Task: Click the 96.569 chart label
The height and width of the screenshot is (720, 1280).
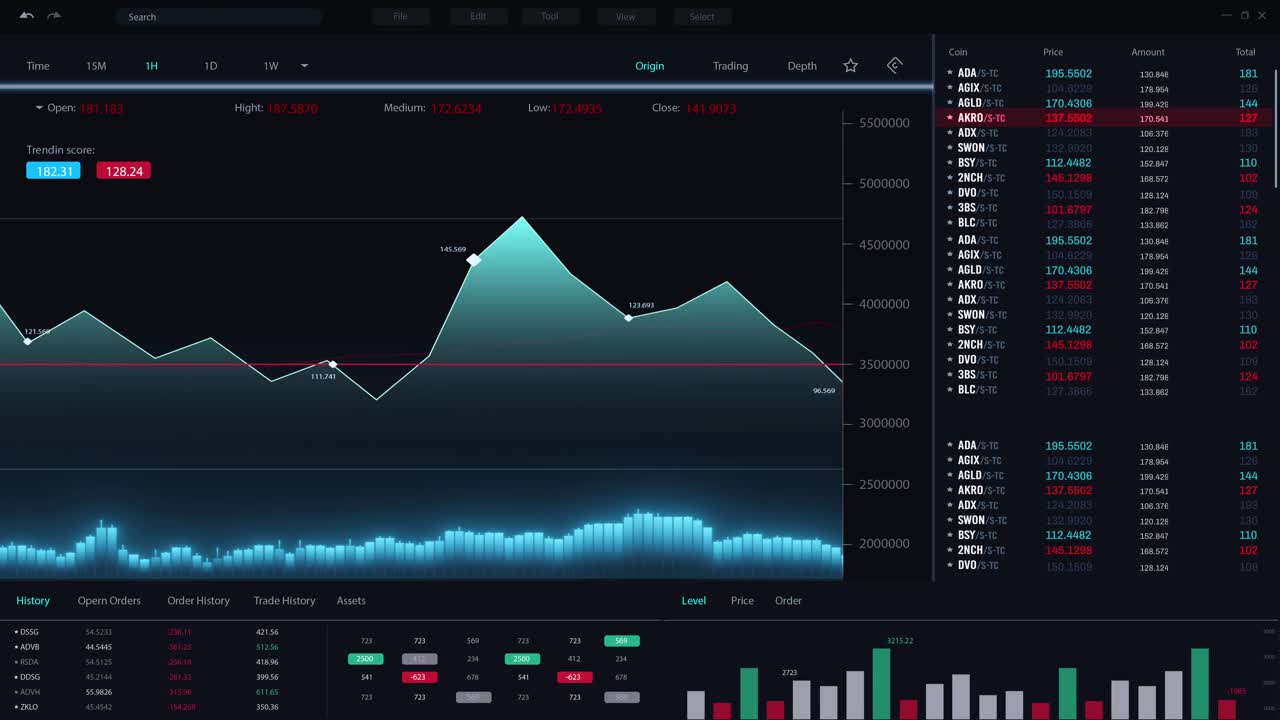Action: point(824,391)
